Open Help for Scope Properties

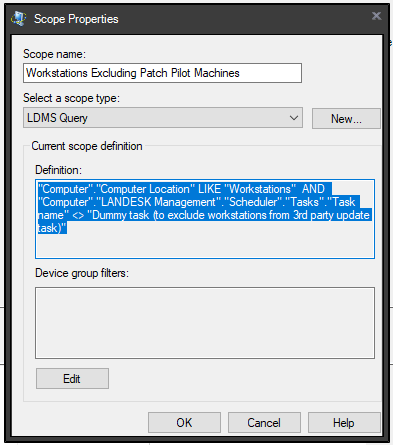pos(344,422)
